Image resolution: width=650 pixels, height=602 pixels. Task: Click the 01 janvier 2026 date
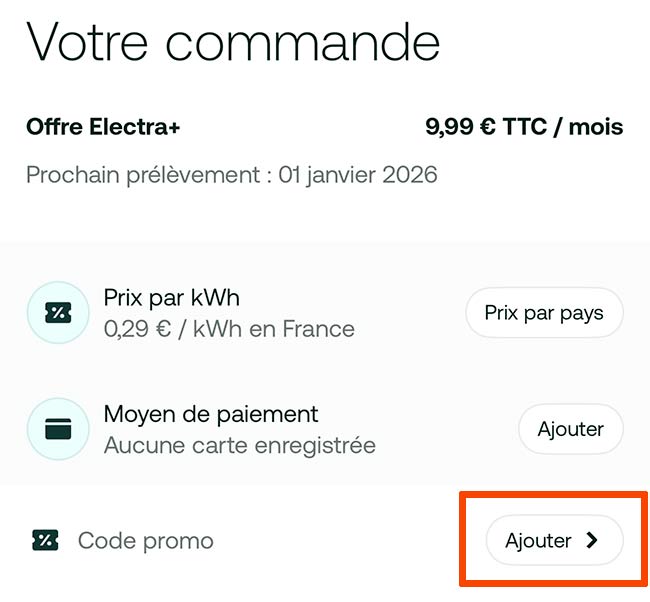(358, 175)
